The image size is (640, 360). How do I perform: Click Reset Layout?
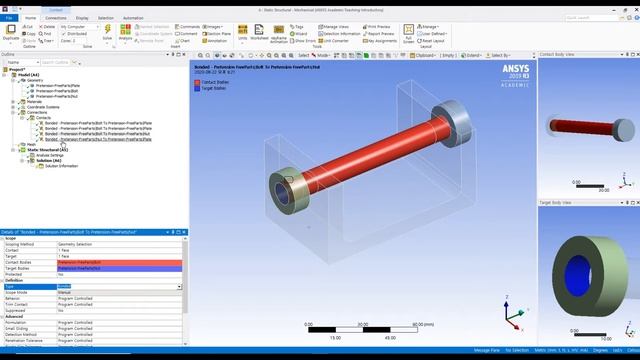click(x=431, y=40)
